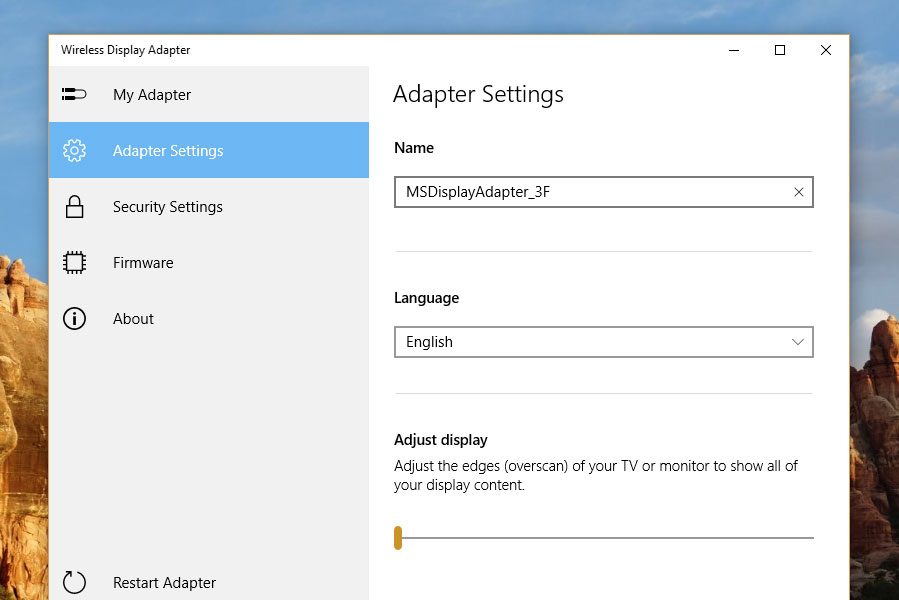Click Restart Adapter label
Image resolution: width=899 pixels, height=600 pixels.
(164, 583)
